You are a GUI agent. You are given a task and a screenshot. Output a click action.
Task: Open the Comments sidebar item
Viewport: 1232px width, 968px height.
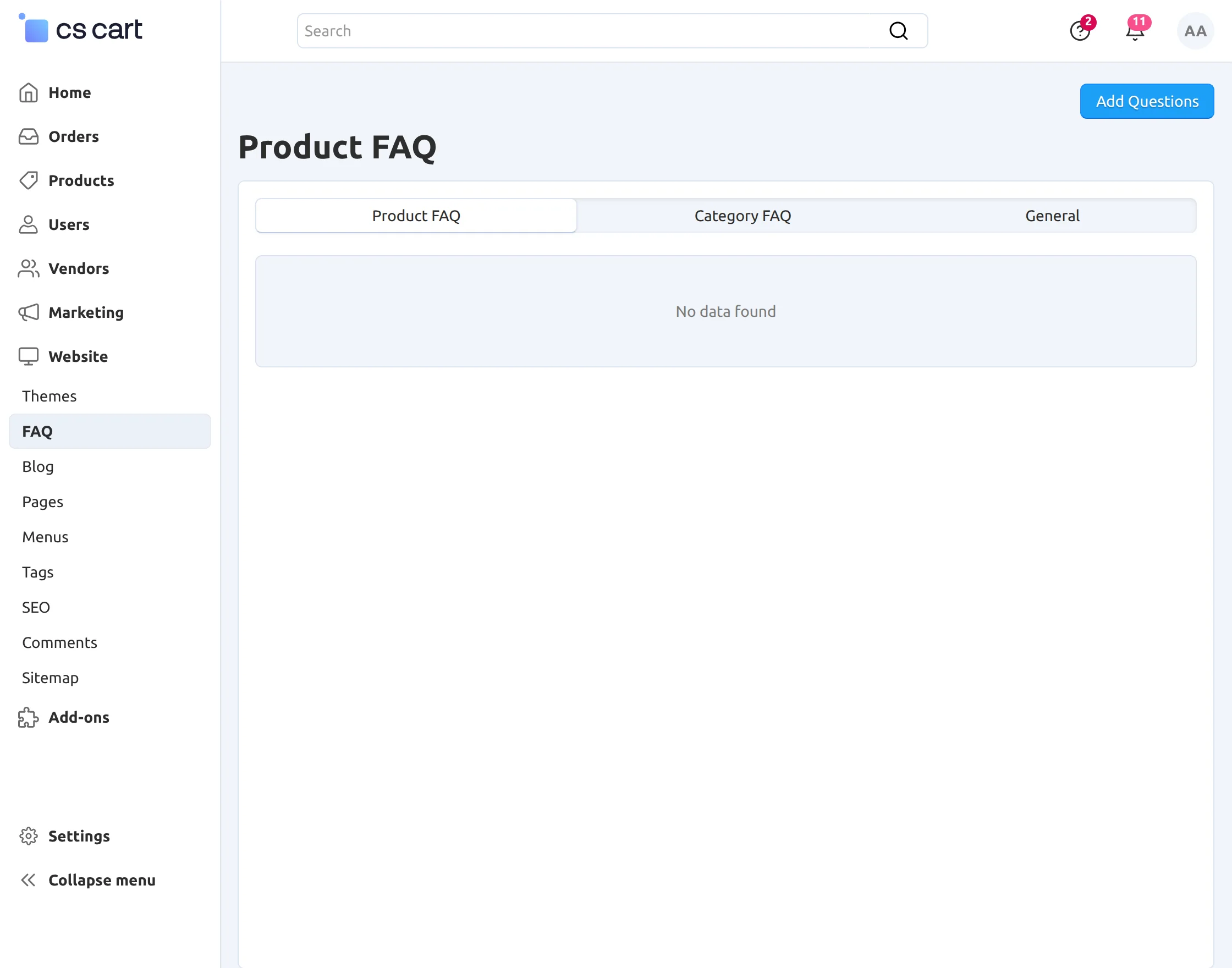(59, 643)
